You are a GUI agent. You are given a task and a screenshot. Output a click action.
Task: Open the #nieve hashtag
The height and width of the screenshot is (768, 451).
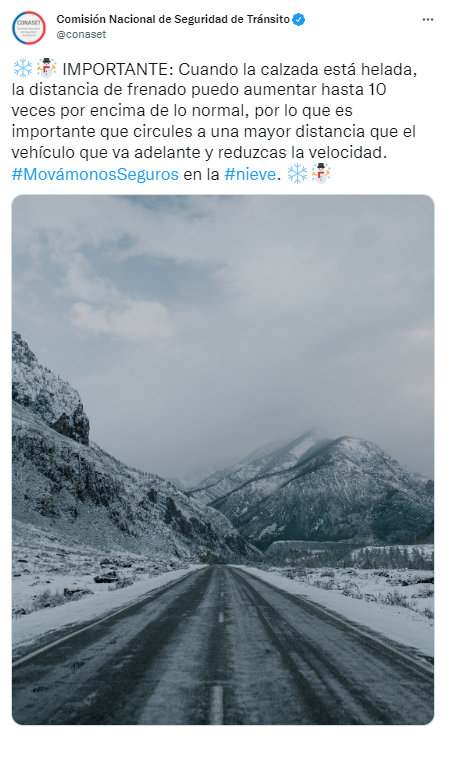250,174
